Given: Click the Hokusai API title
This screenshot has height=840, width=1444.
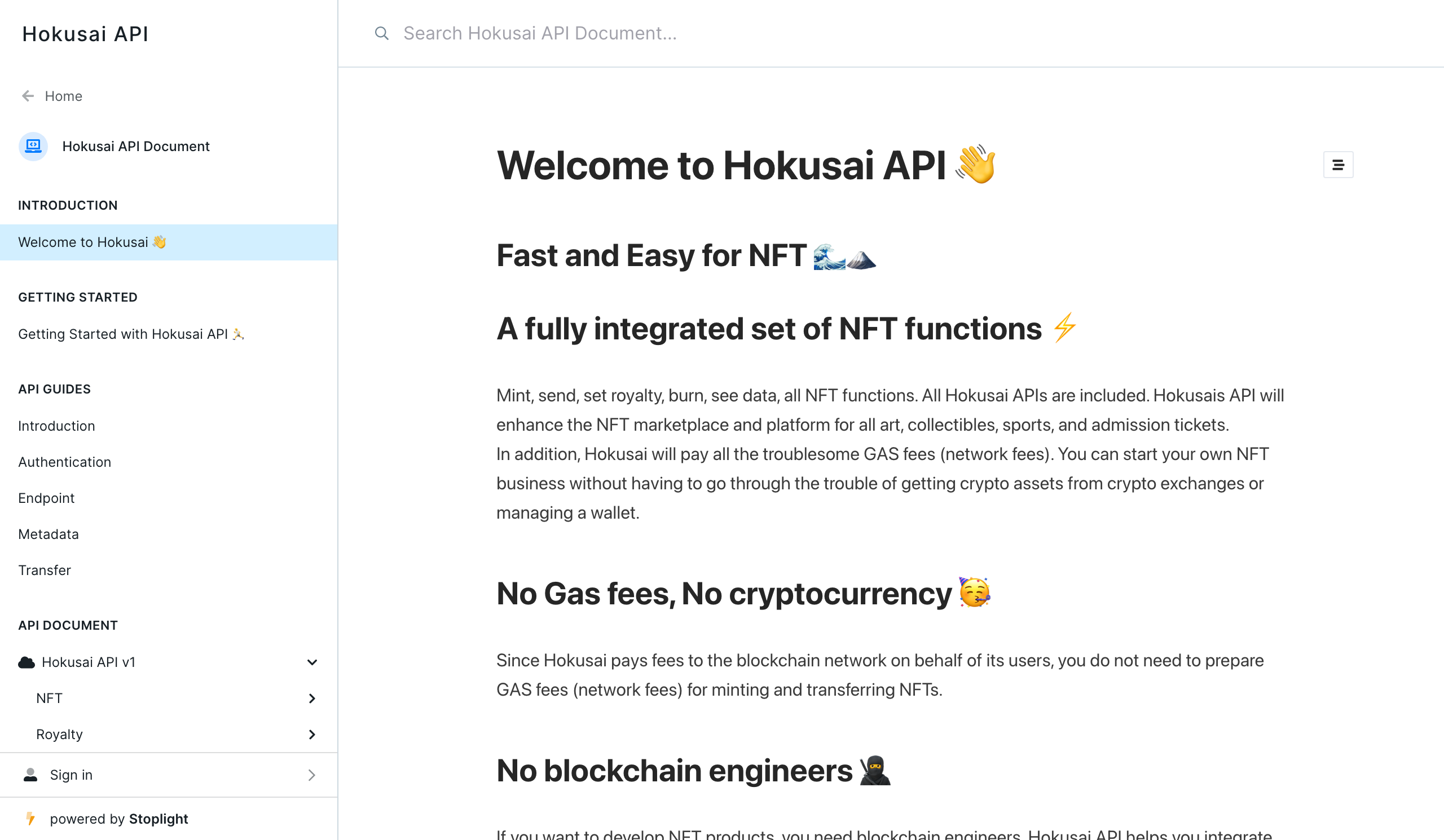Looking at the screenshot, I should coord(85,34).
